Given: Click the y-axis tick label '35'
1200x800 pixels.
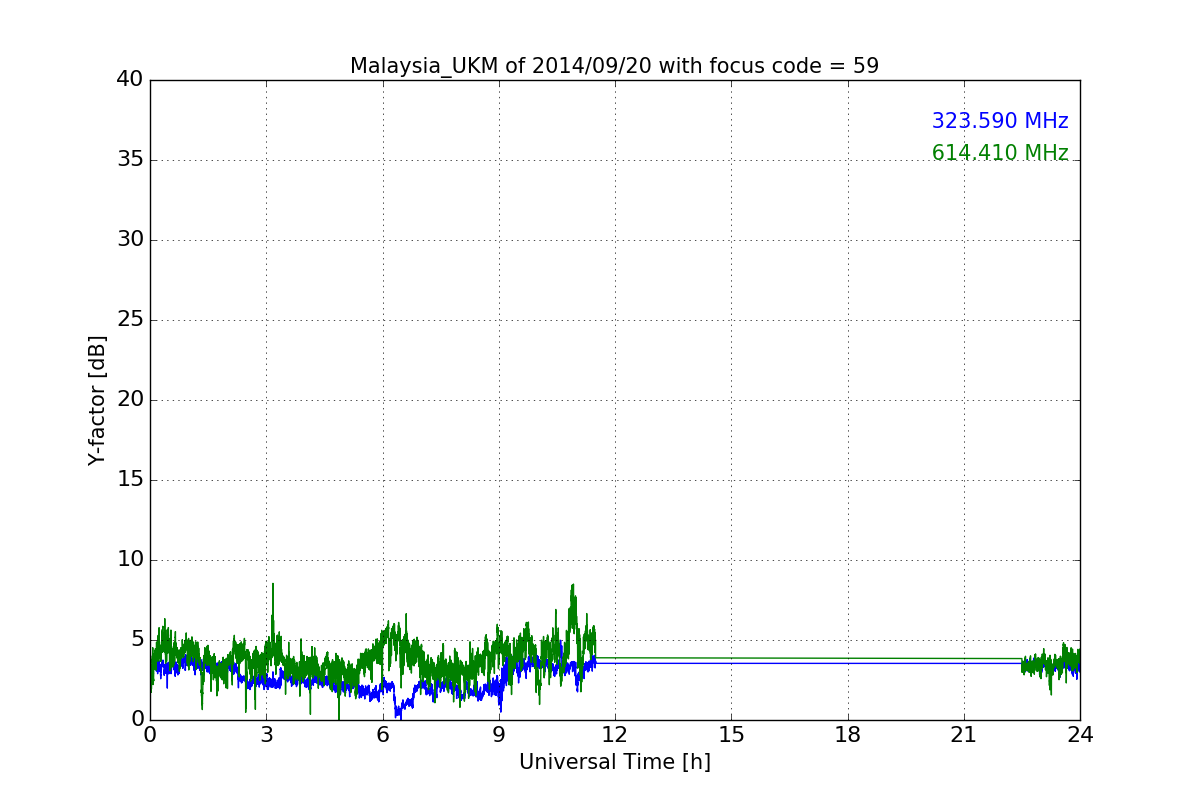Looking at the screenshot, I should 130,160.
